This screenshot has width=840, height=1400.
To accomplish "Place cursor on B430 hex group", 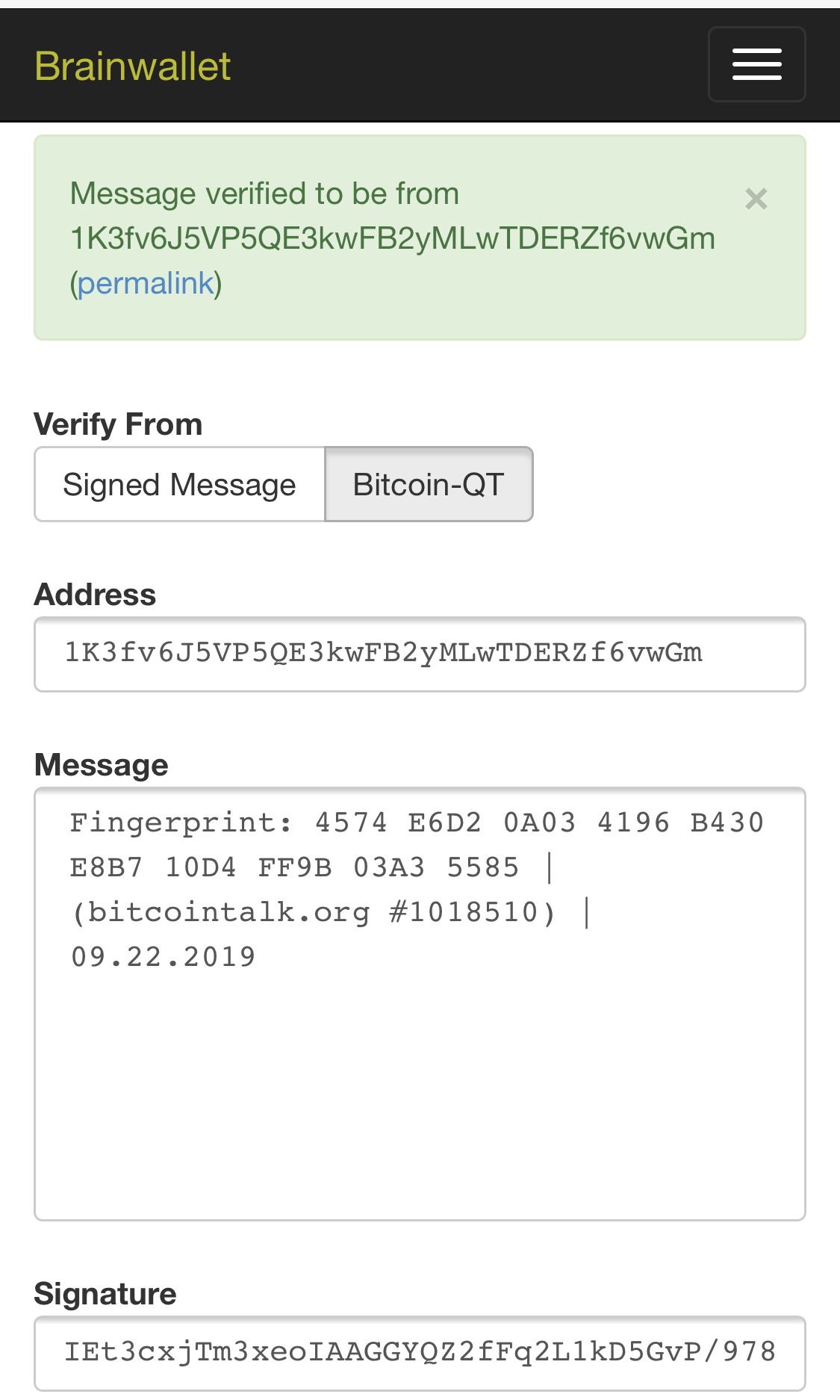I will coord(727,823).
